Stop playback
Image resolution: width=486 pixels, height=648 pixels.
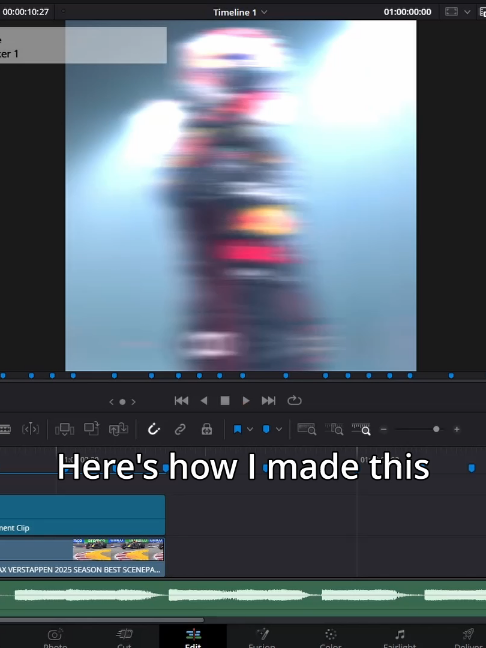[x=225, y=400]
